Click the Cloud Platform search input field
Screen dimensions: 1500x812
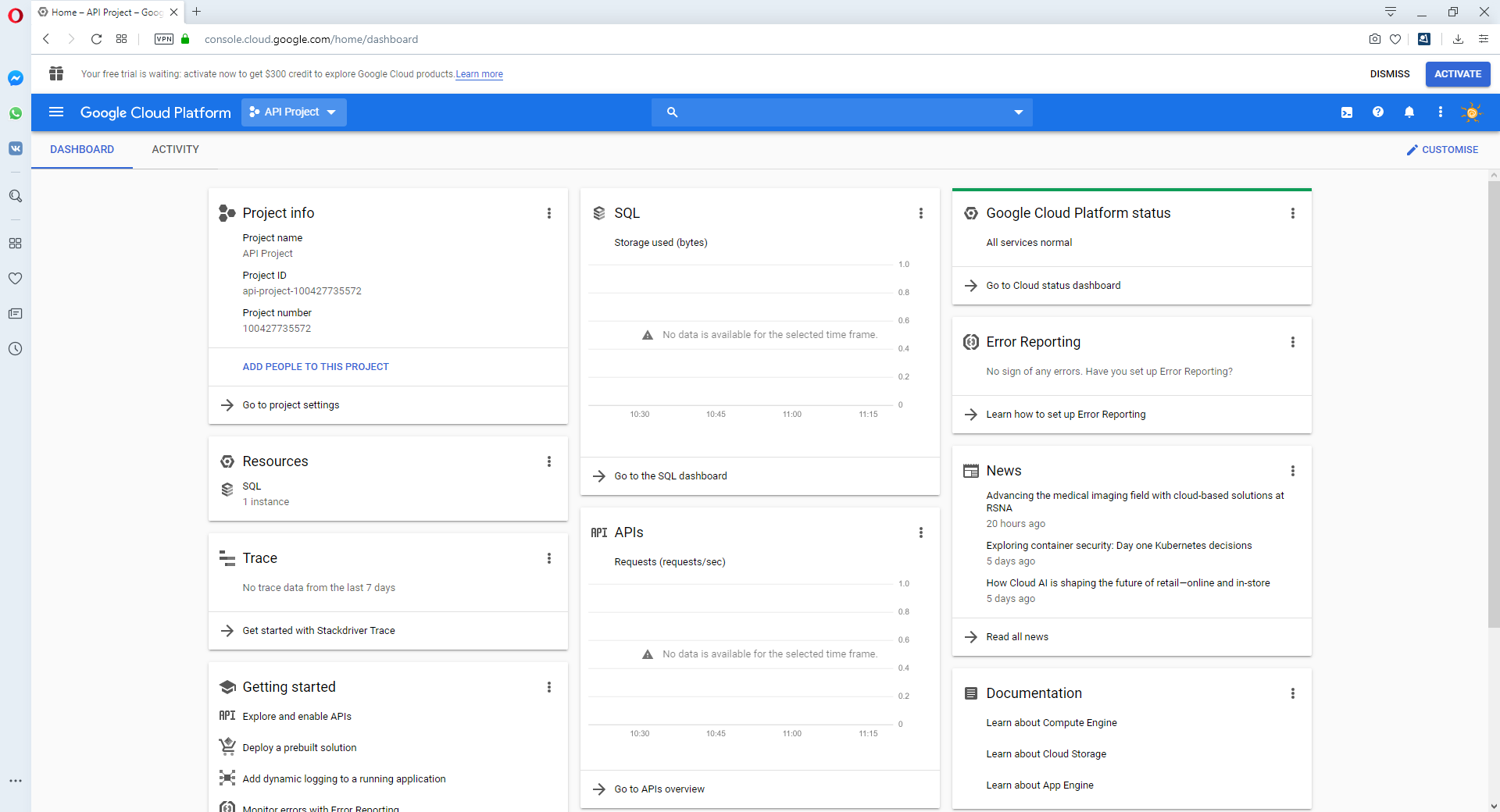[x=844, y=112]
